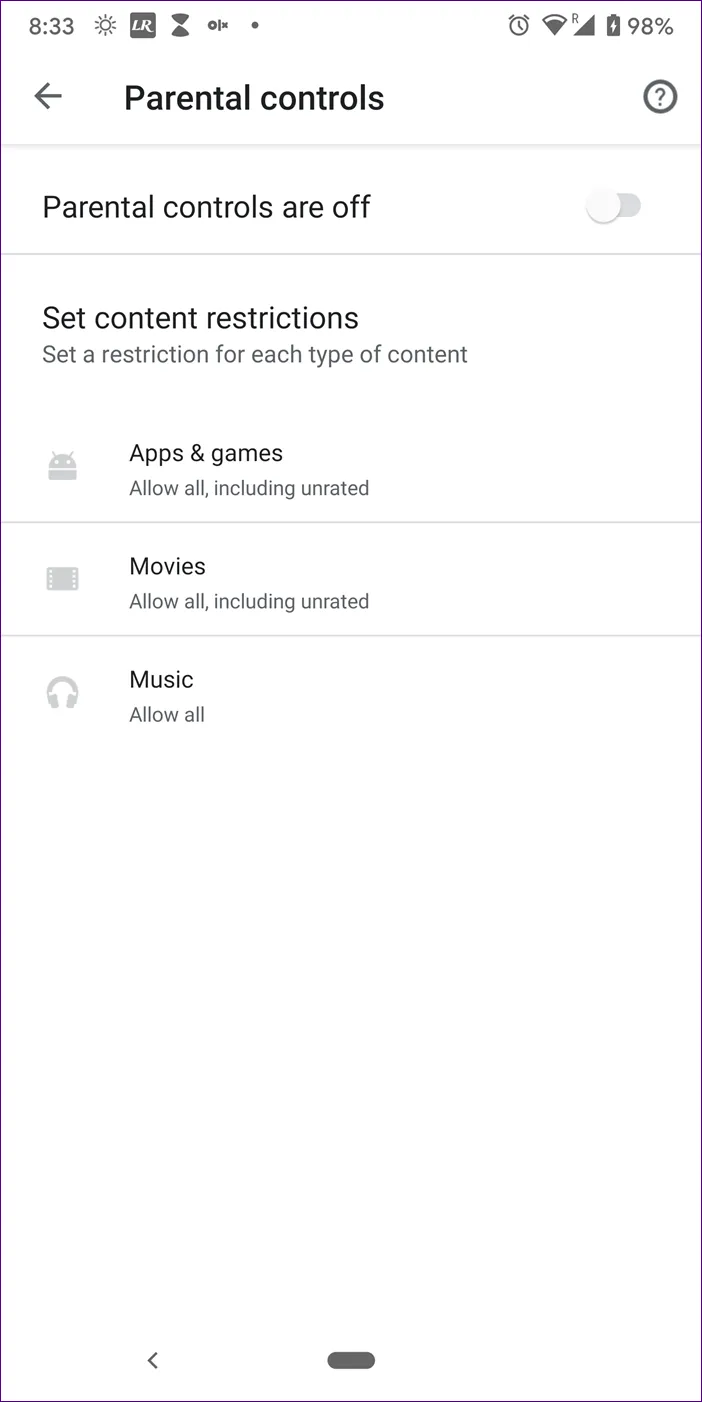Turn on the Parental controls switch
The image size is (702, 1402).
pyautogui.click(x=614, y=207)
